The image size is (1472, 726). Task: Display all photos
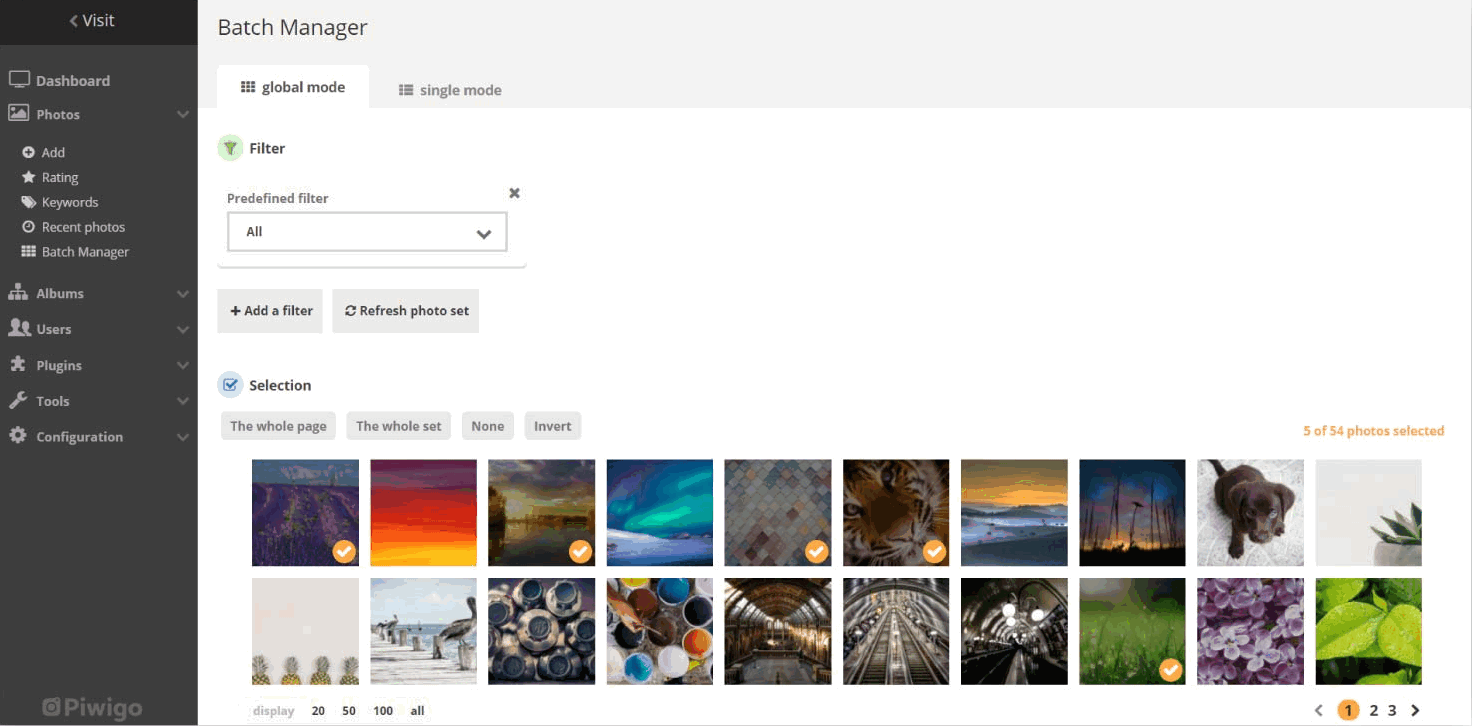pyautogui.click(x=417, y=711)
